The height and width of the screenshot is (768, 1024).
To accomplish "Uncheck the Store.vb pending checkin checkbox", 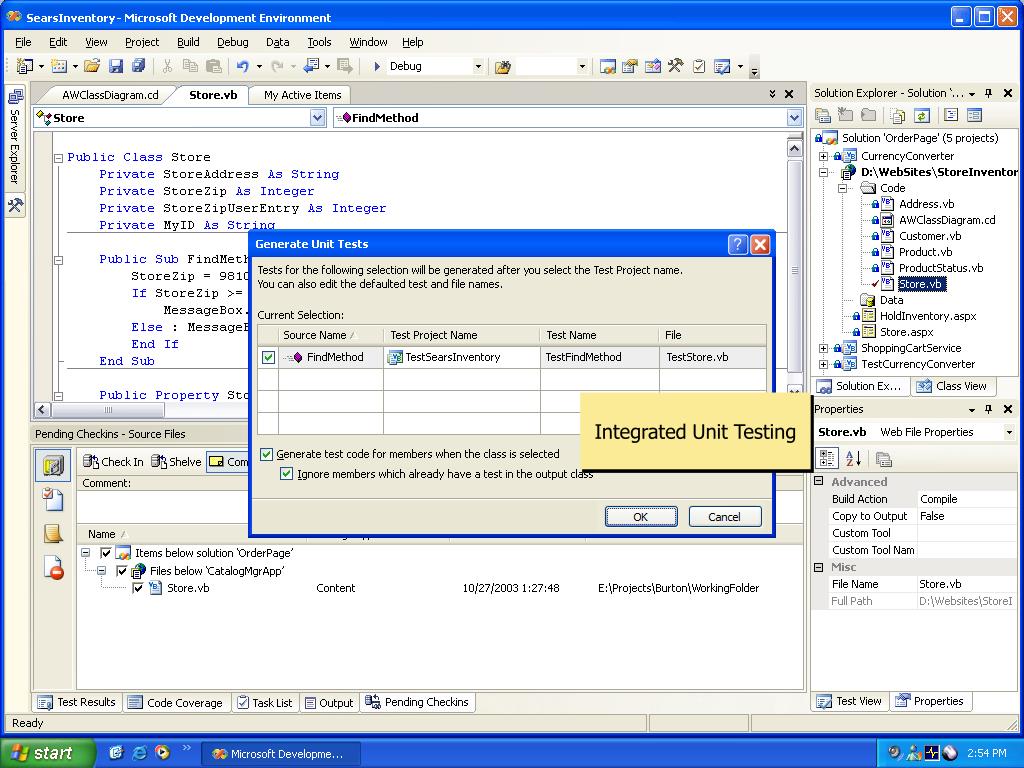I will coord(137,588).
